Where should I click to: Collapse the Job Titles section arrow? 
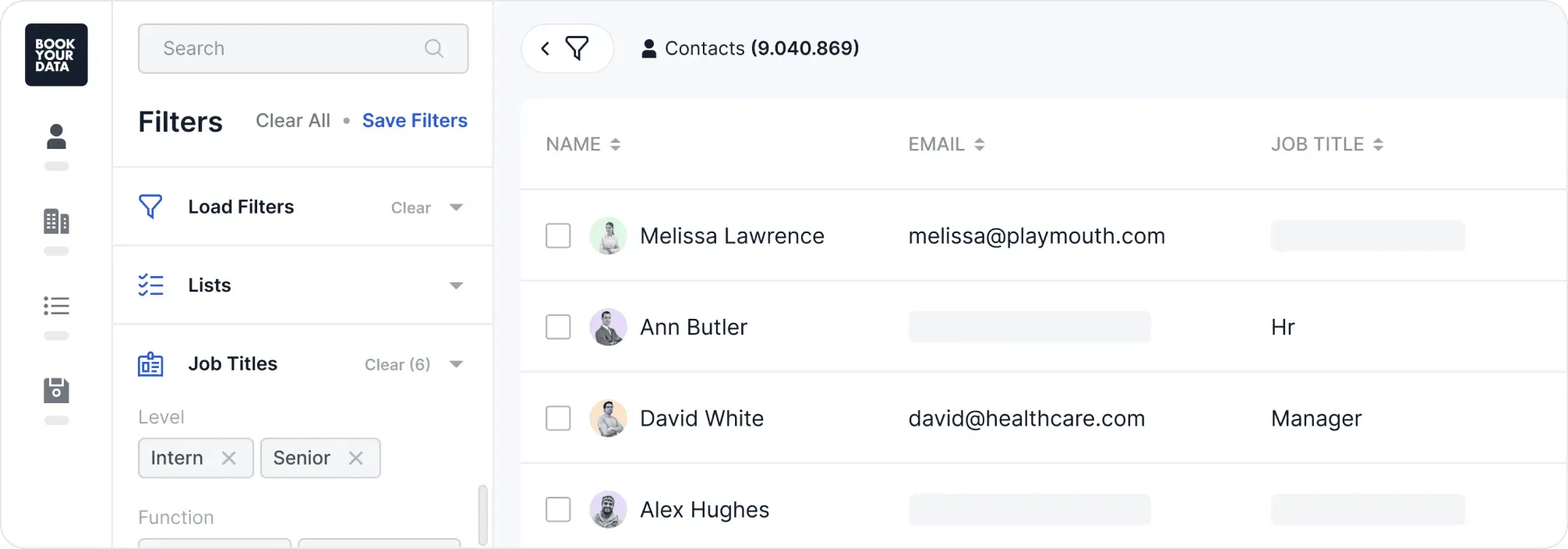tap(457, 364)
